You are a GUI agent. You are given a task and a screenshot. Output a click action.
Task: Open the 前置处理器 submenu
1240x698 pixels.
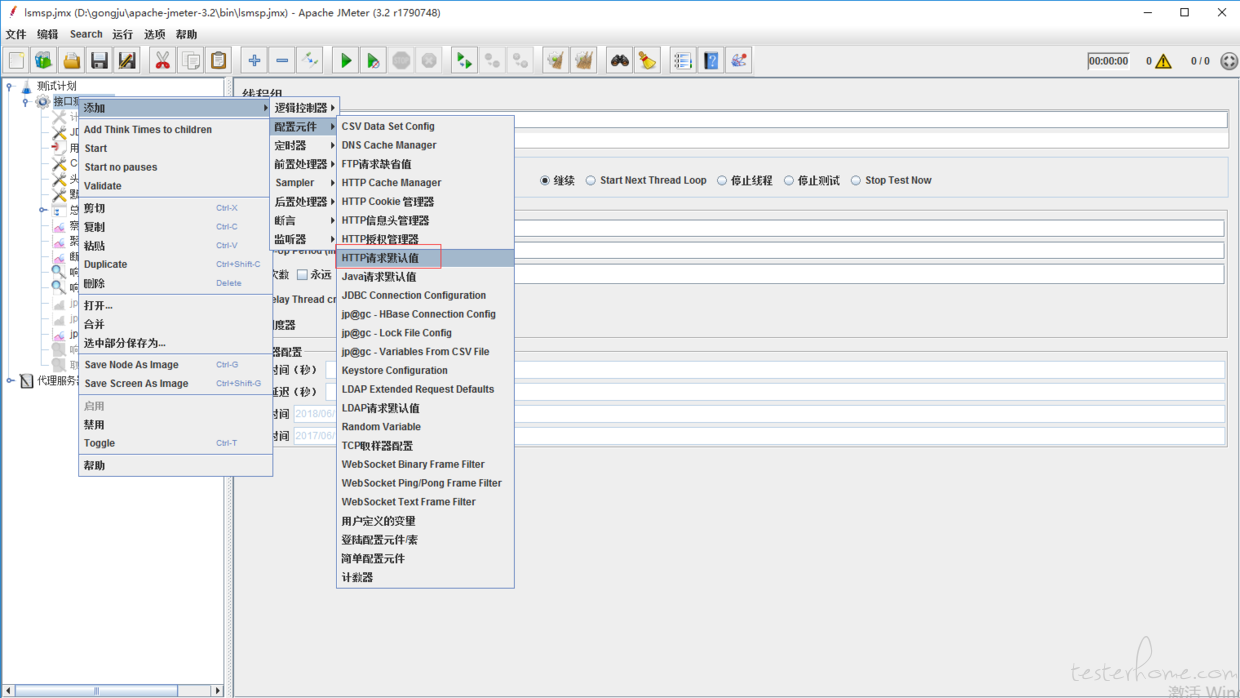point(305,164)
